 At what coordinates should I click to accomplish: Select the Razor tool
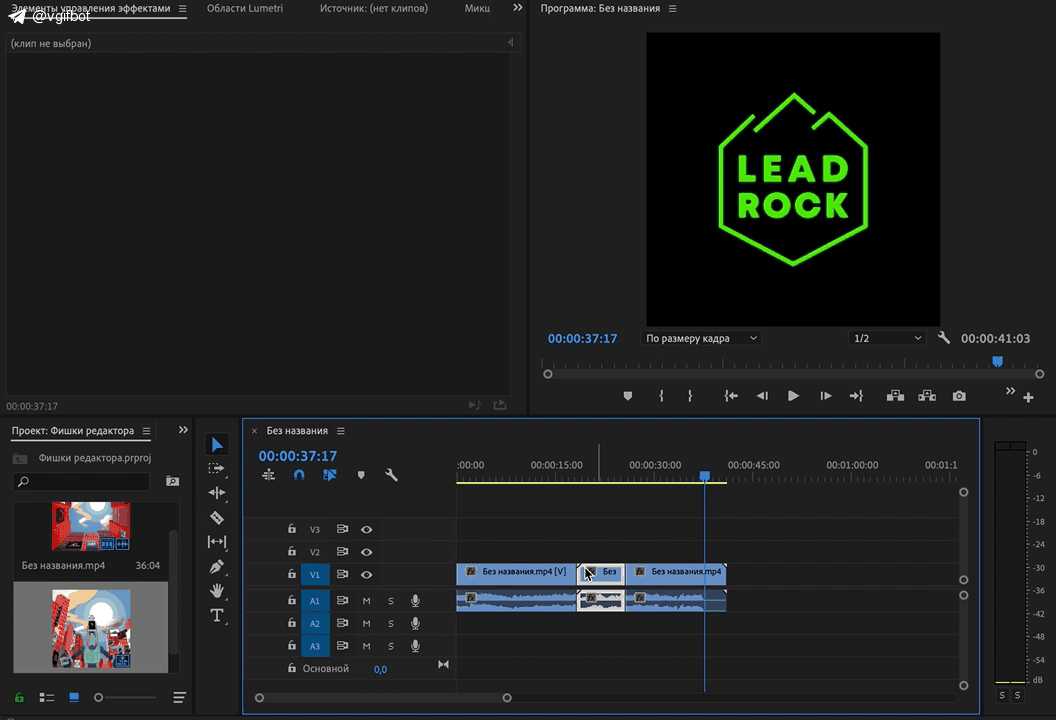217,517
